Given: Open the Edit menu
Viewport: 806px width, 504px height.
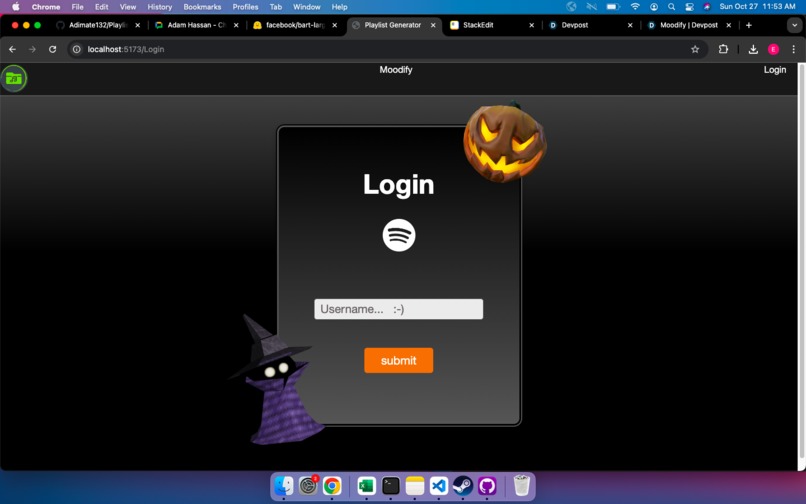Looking at the screenshot, I should click(x=102, y=7).
